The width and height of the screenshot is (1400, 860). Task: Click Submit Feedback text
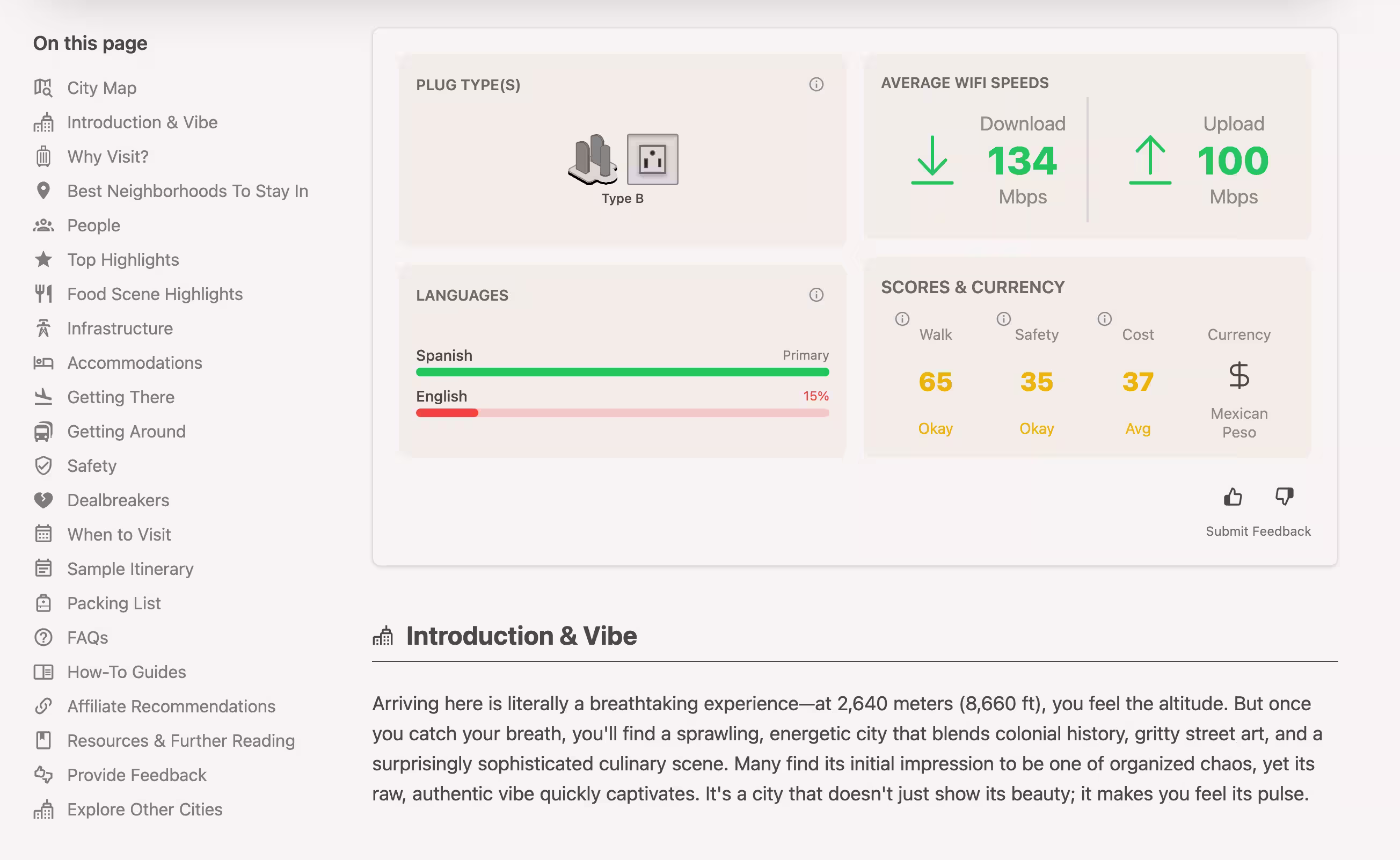pos(1258,531)
